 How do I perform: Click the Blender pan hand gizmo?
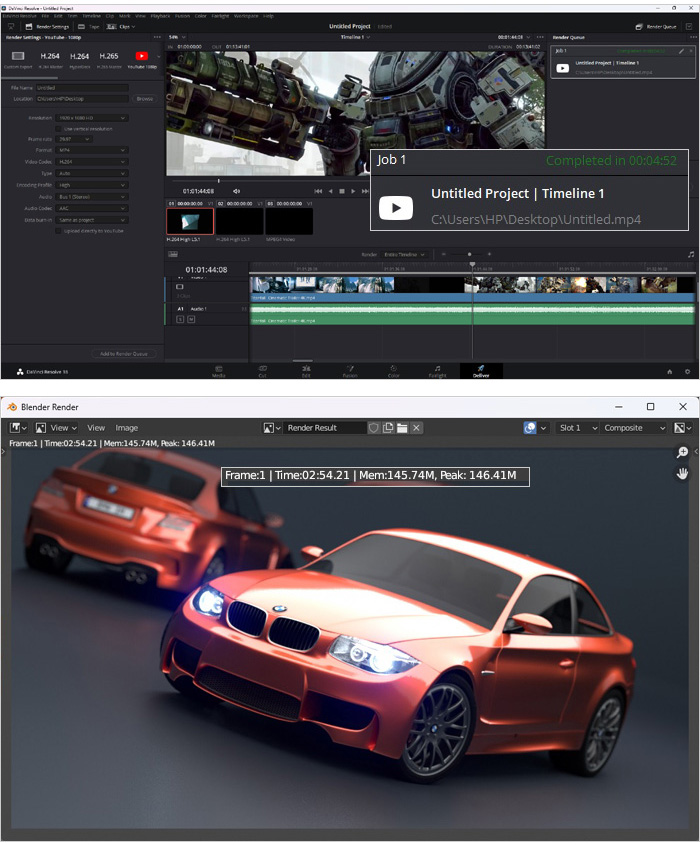(682, 474)
